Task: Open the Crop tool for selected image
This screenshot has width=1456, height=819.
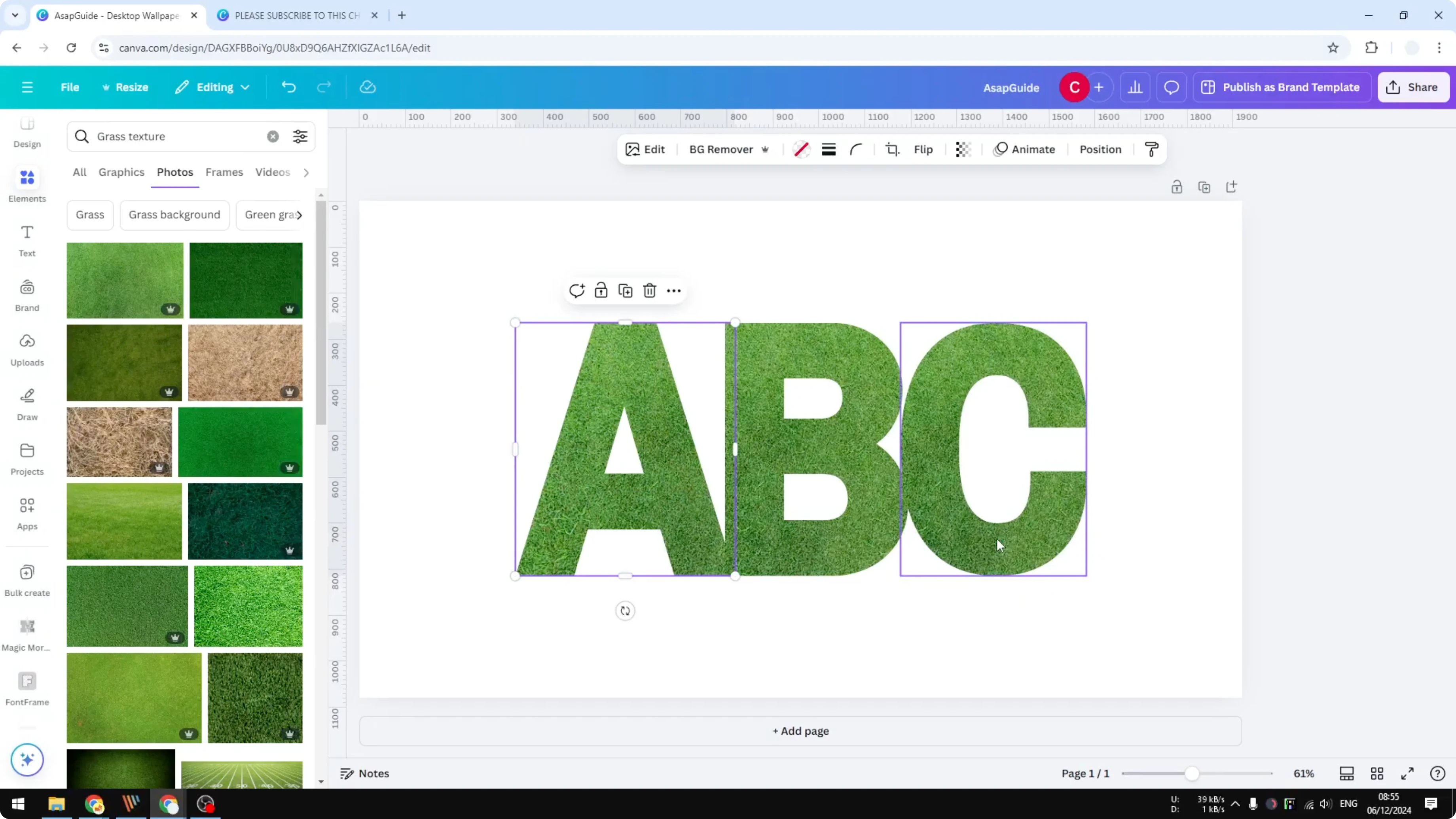Action: tap(892, 149)
